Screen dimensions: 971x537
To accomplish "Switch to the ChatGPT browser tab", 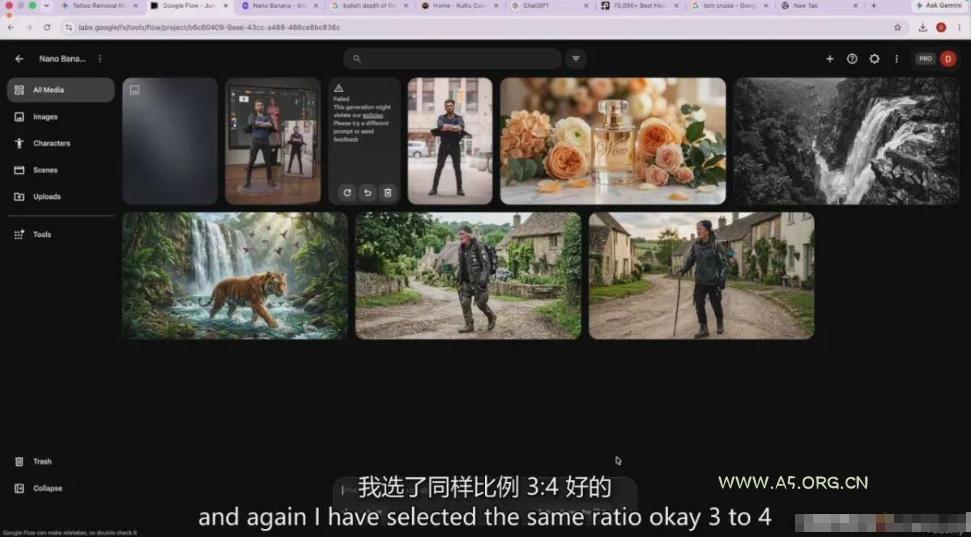I will coord(550,6).
